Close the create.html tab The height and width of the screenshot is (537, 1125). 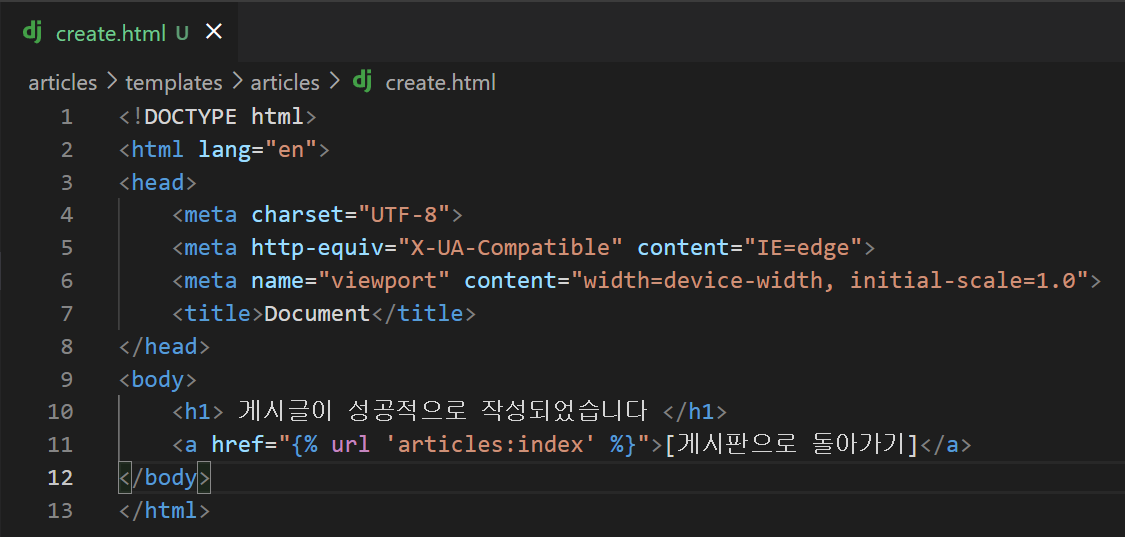pos(214,32)
